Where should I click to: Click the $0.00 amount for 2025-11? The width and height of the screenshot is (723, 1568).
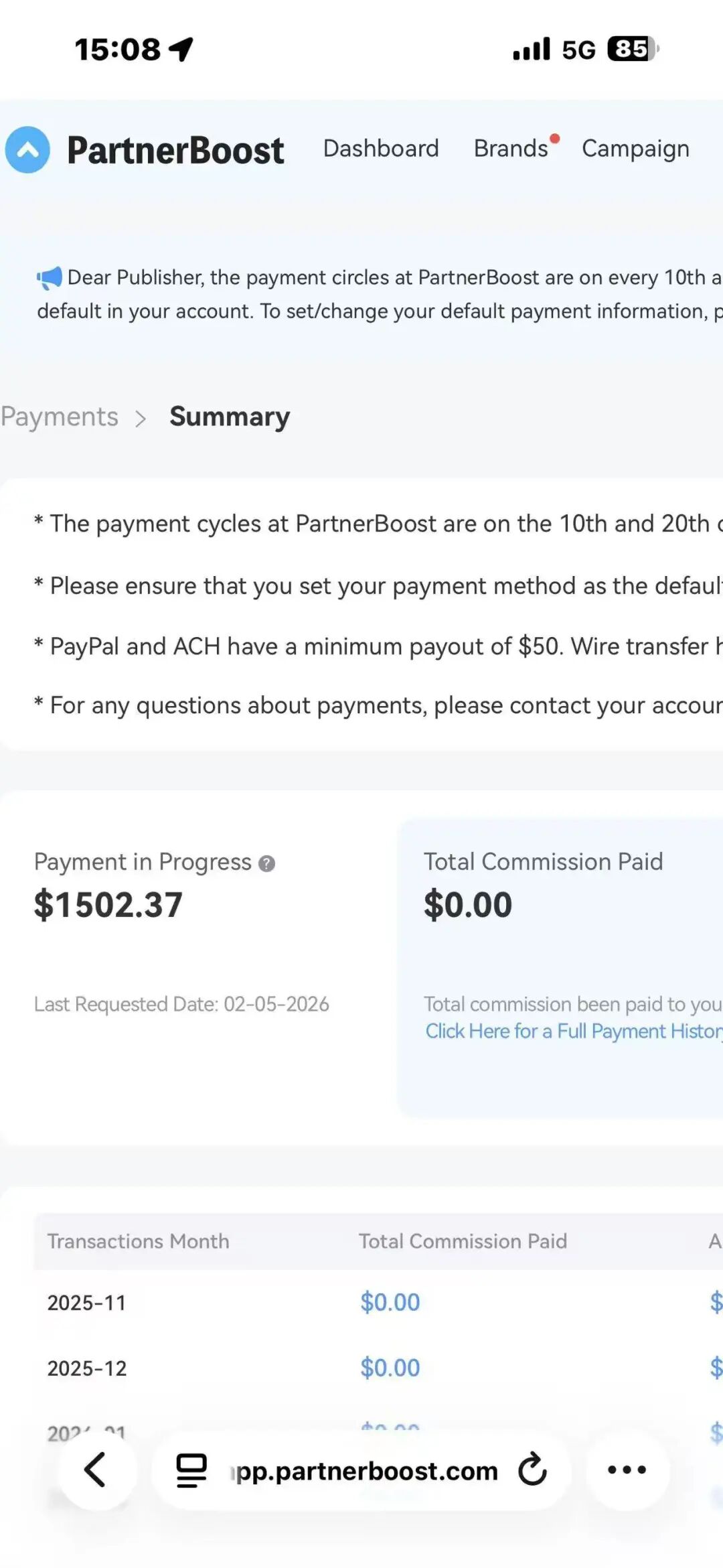coord(390,1302)
